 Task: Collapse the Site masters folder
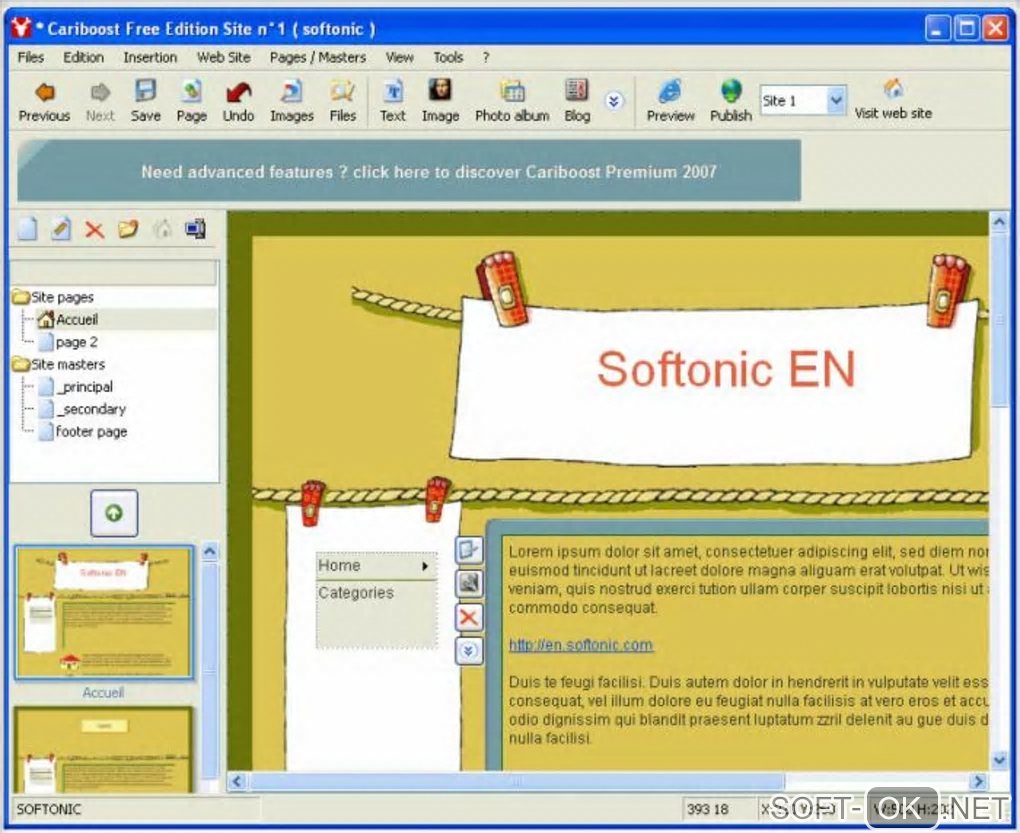(21, 364)
